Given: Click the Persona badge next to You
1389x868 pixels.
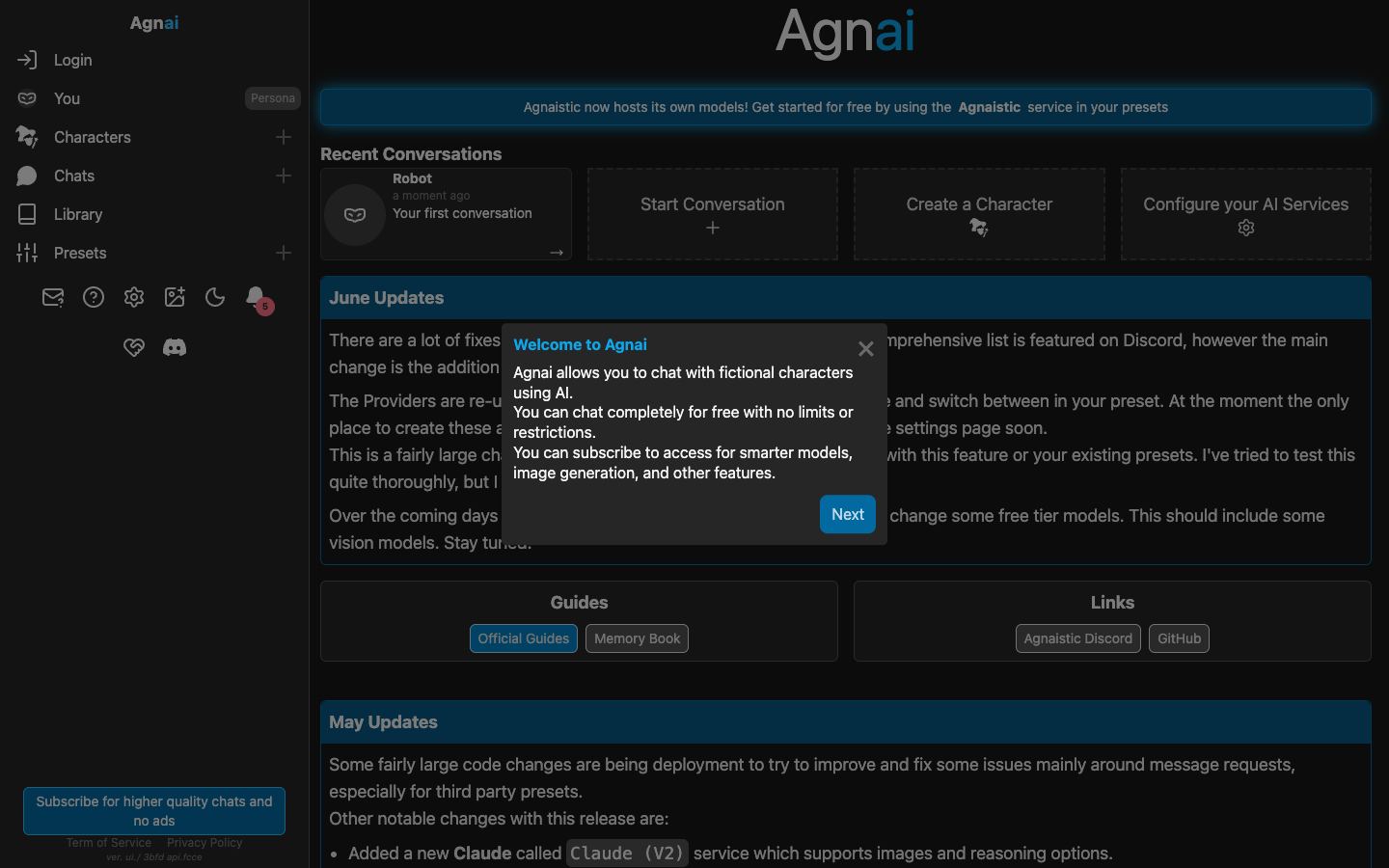Looking at the screenshot, I should [x=273, y=98].
